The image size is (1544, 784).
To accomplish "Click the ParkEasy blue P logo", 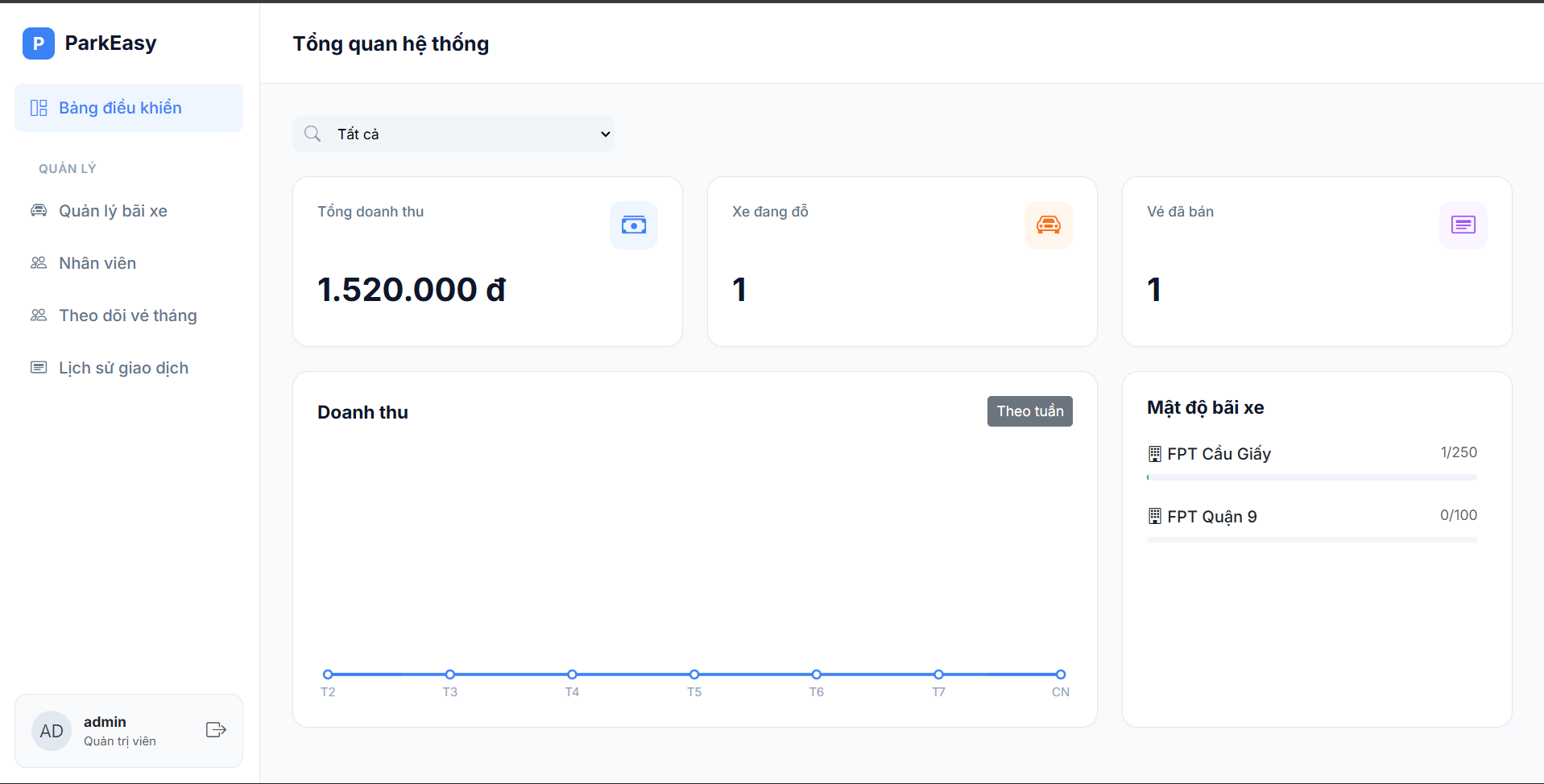I will 38,43.
